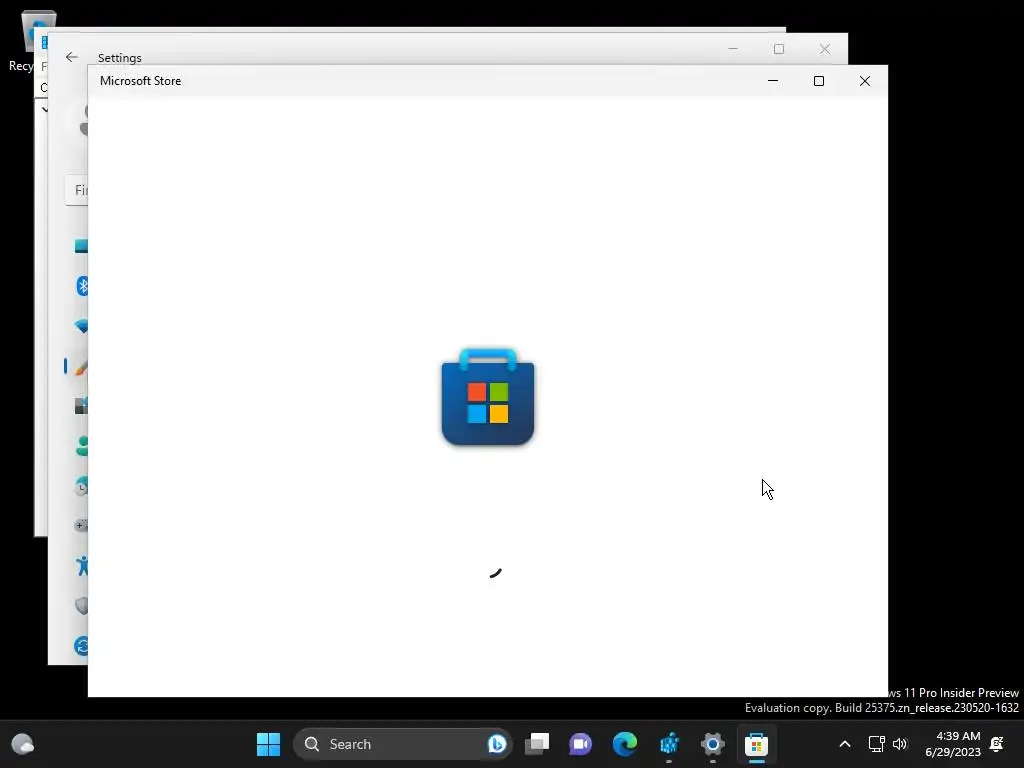The width and height of the screenshot is (1024, 768).
Task: Select Network wifi icon in Settings sidebar
Action: tap(81, 326)
